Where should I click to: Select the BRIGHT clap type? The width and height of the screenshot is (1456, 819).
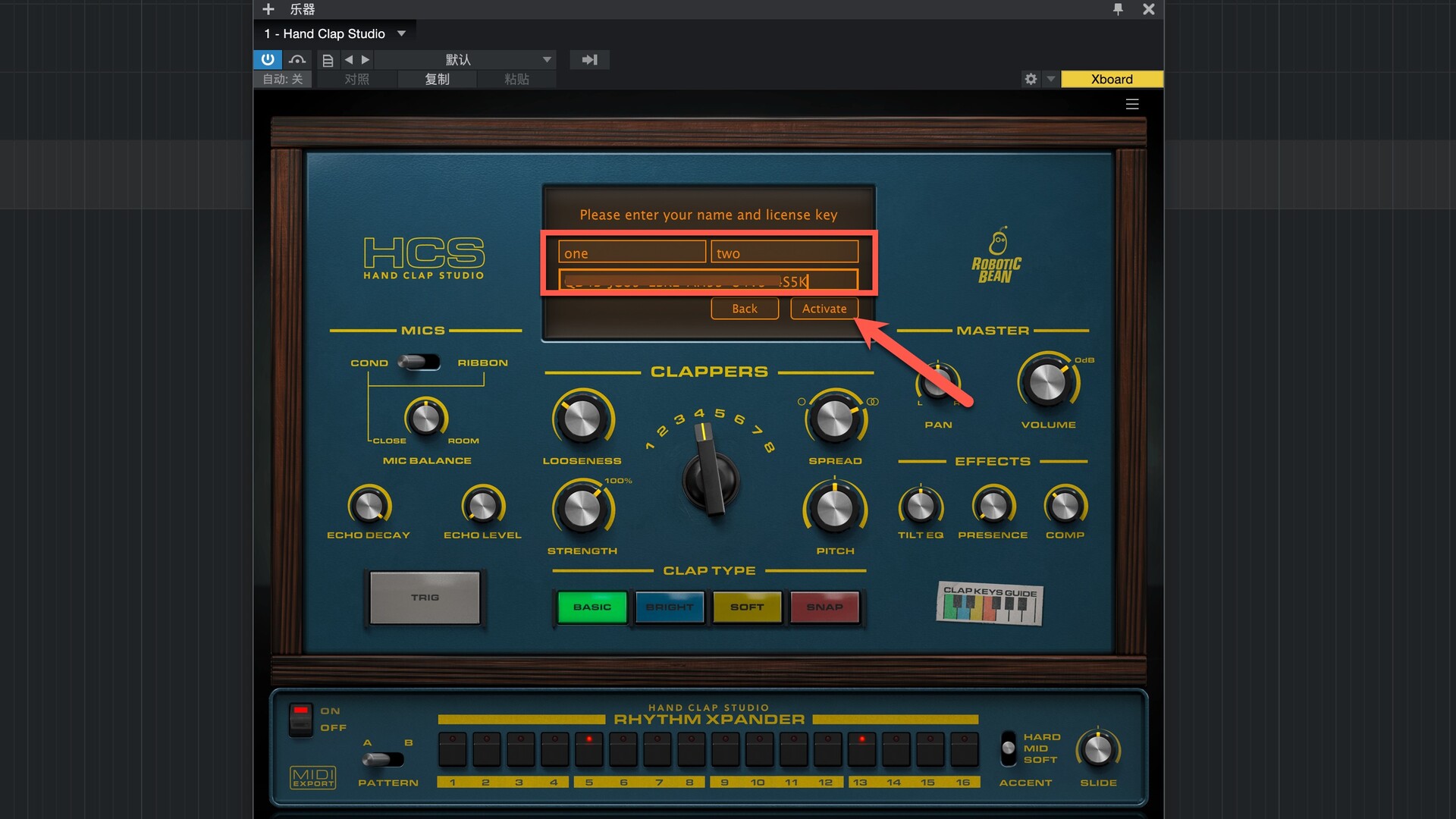tap(670, 607)
